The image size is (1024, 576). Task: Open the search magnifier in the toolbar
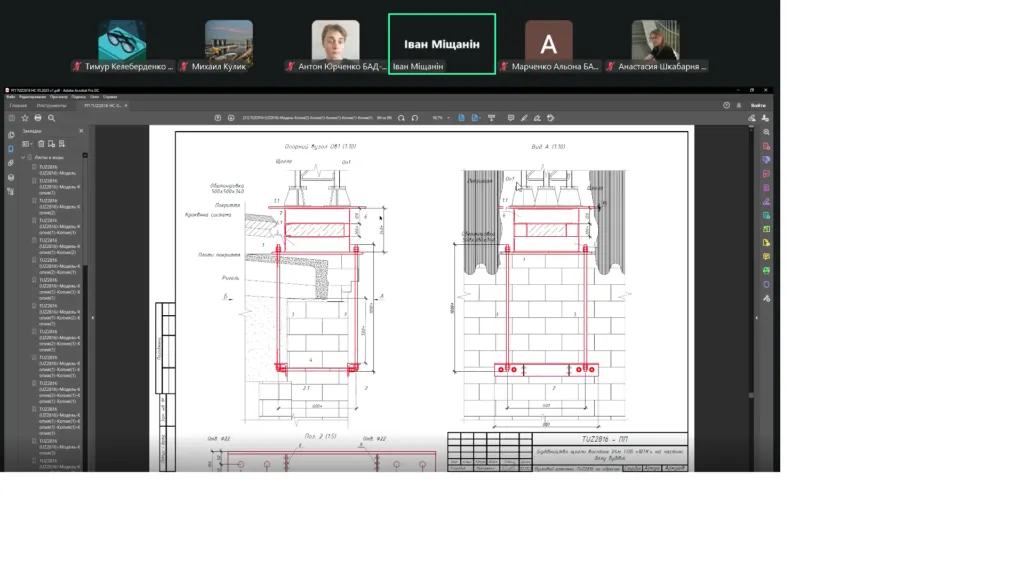pos(52,118)
